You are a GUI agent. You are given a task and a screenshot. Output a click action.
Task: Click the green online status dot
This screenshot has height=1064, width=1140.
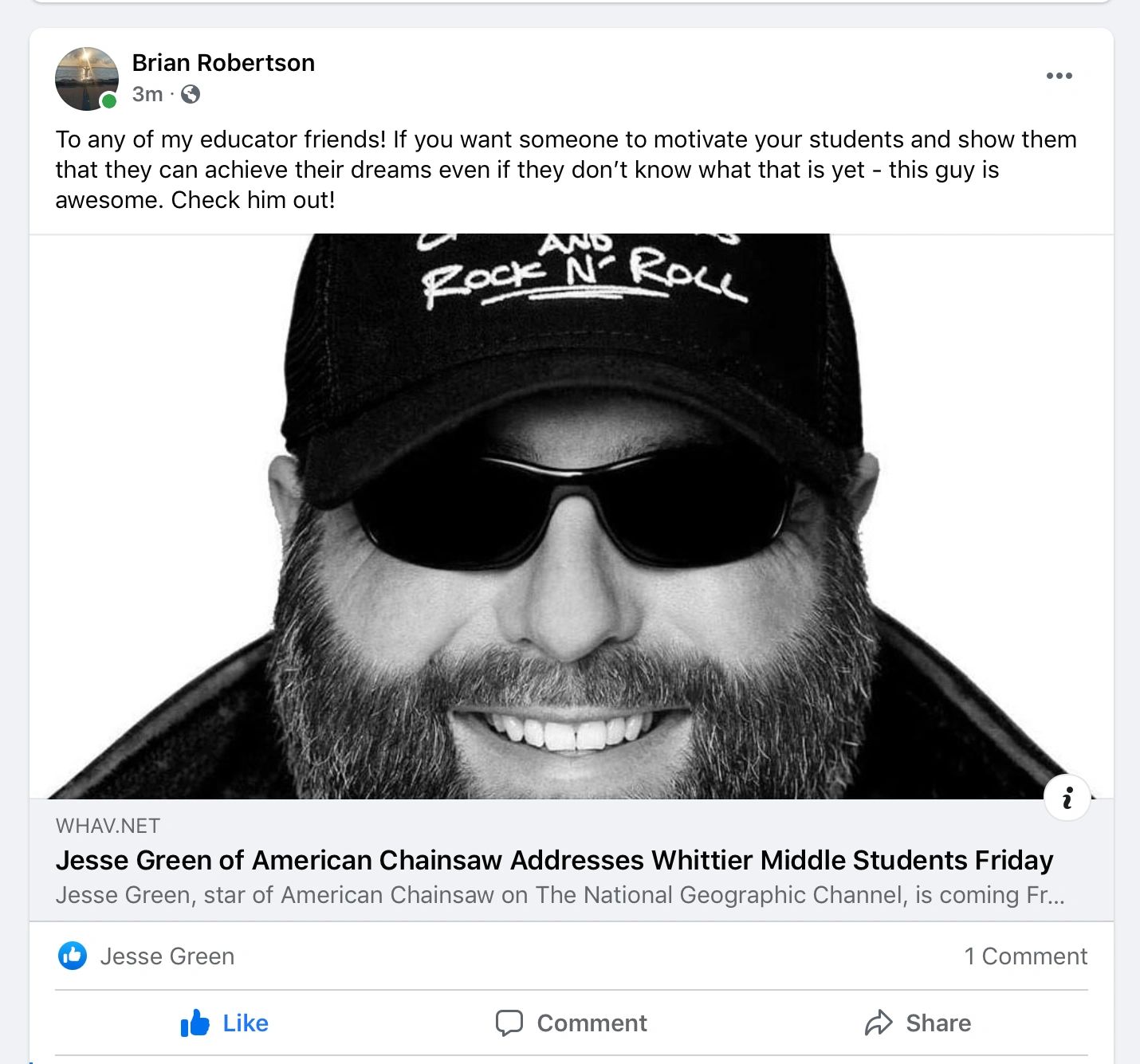pos(109,101)
